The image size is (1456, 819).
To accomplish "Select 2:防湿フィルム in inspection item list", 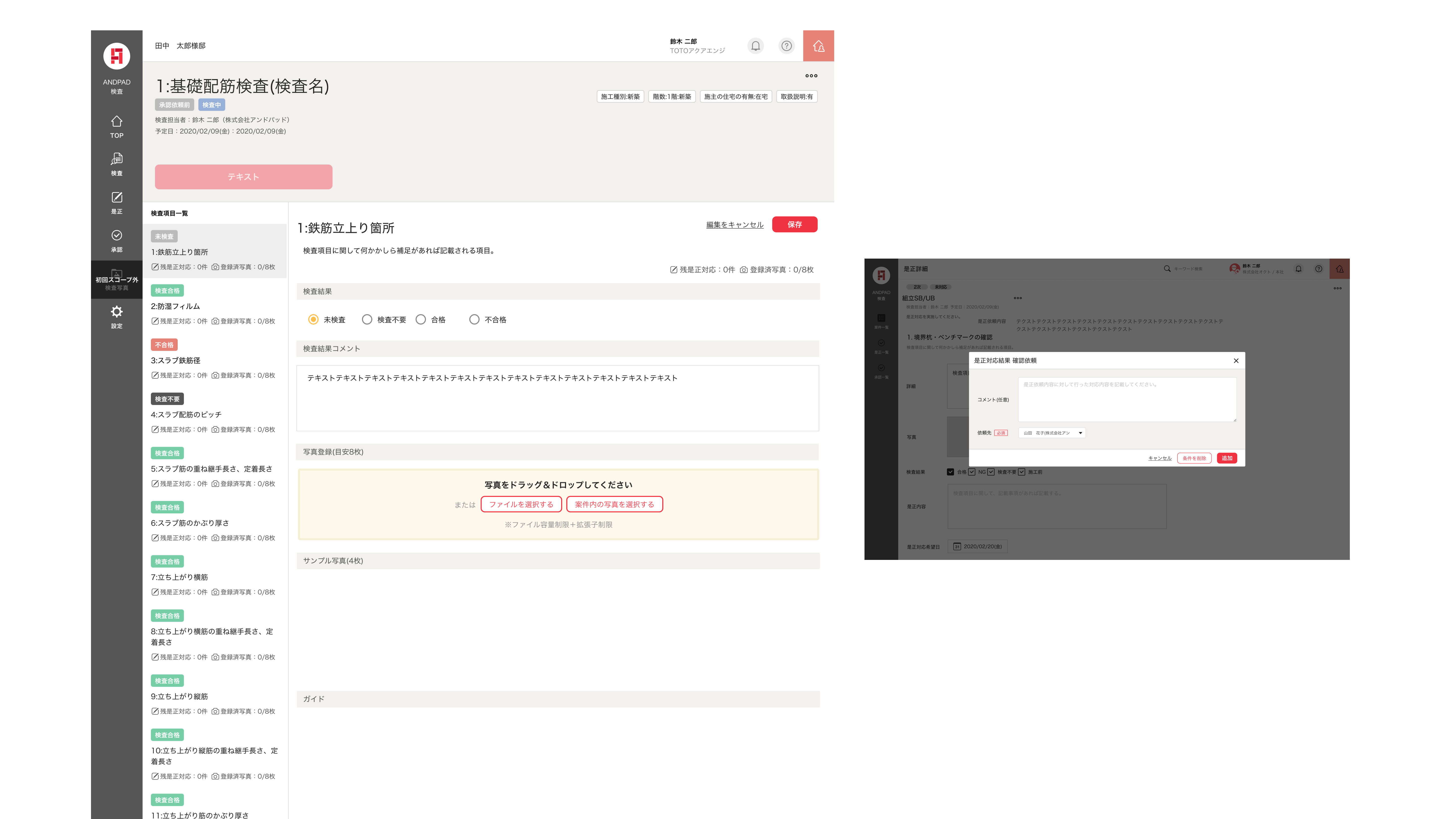I will pyautogui.click(x=175, y=306).
